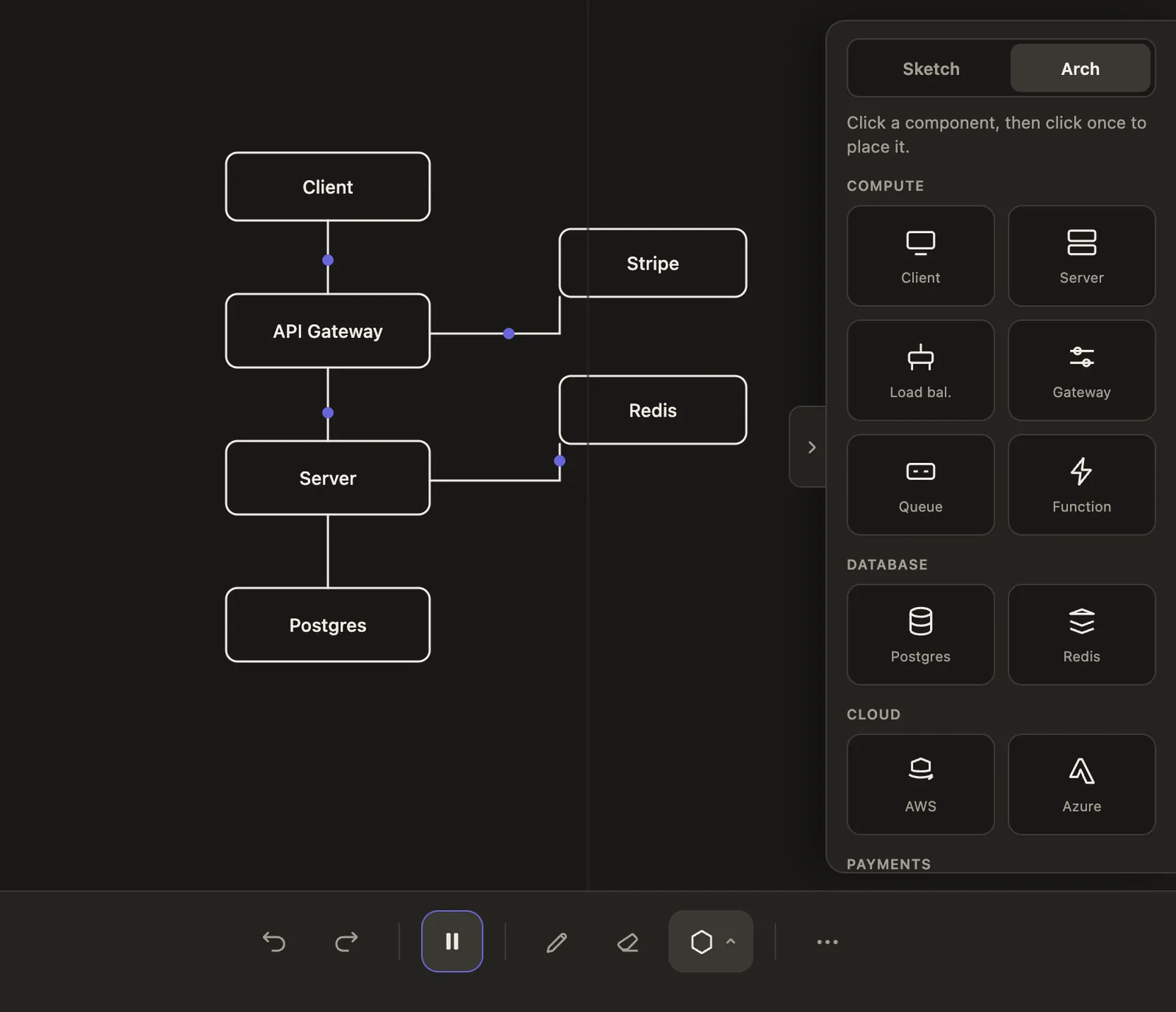This screenshot has height=1012, width=1176.
Task: Click the connector dot between Client and API Gateway
Action: 328,260
